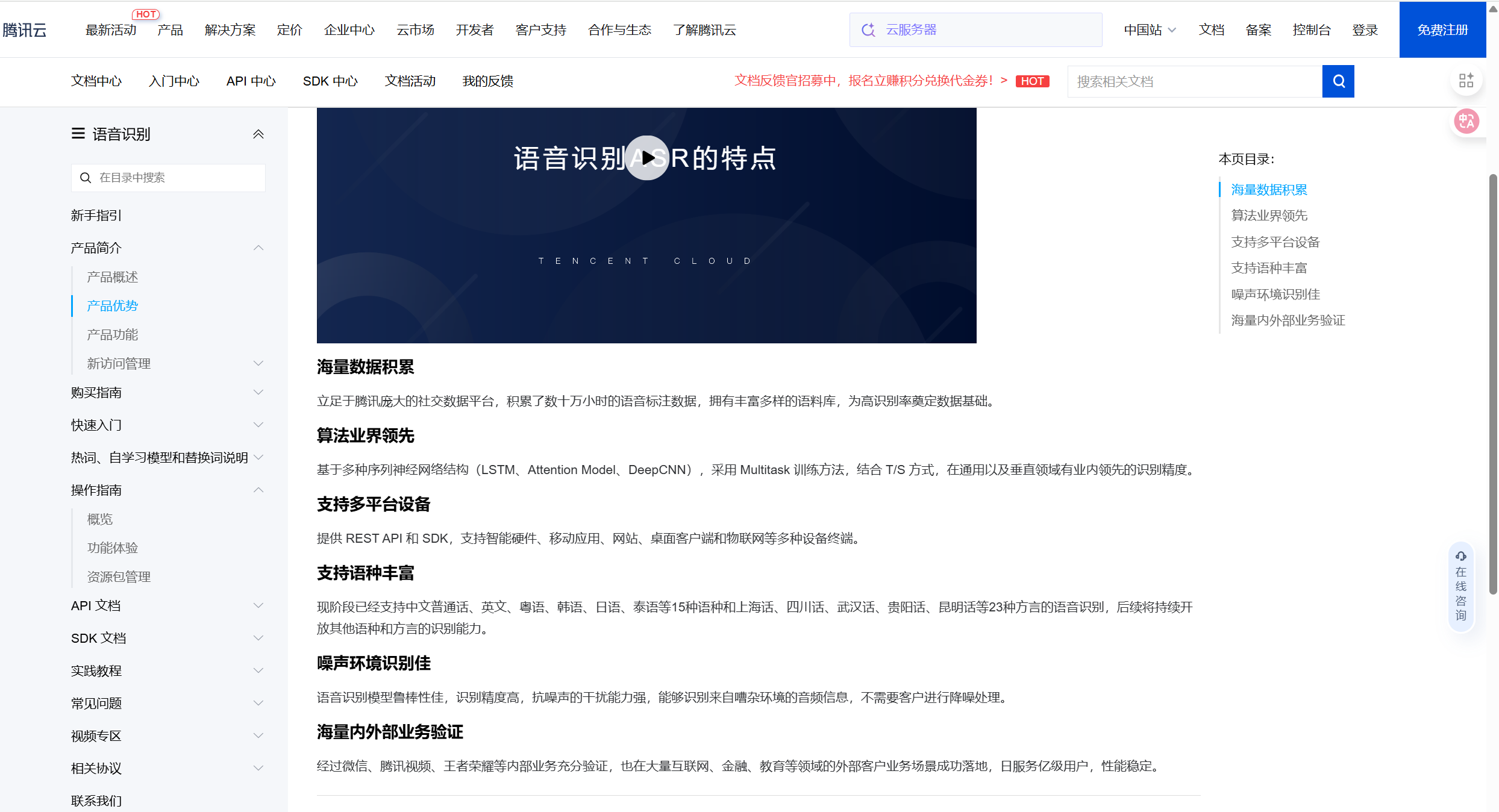Open 产品概述 in sidebar
The image size is (1499, 812).
click(x=113, y=277)
